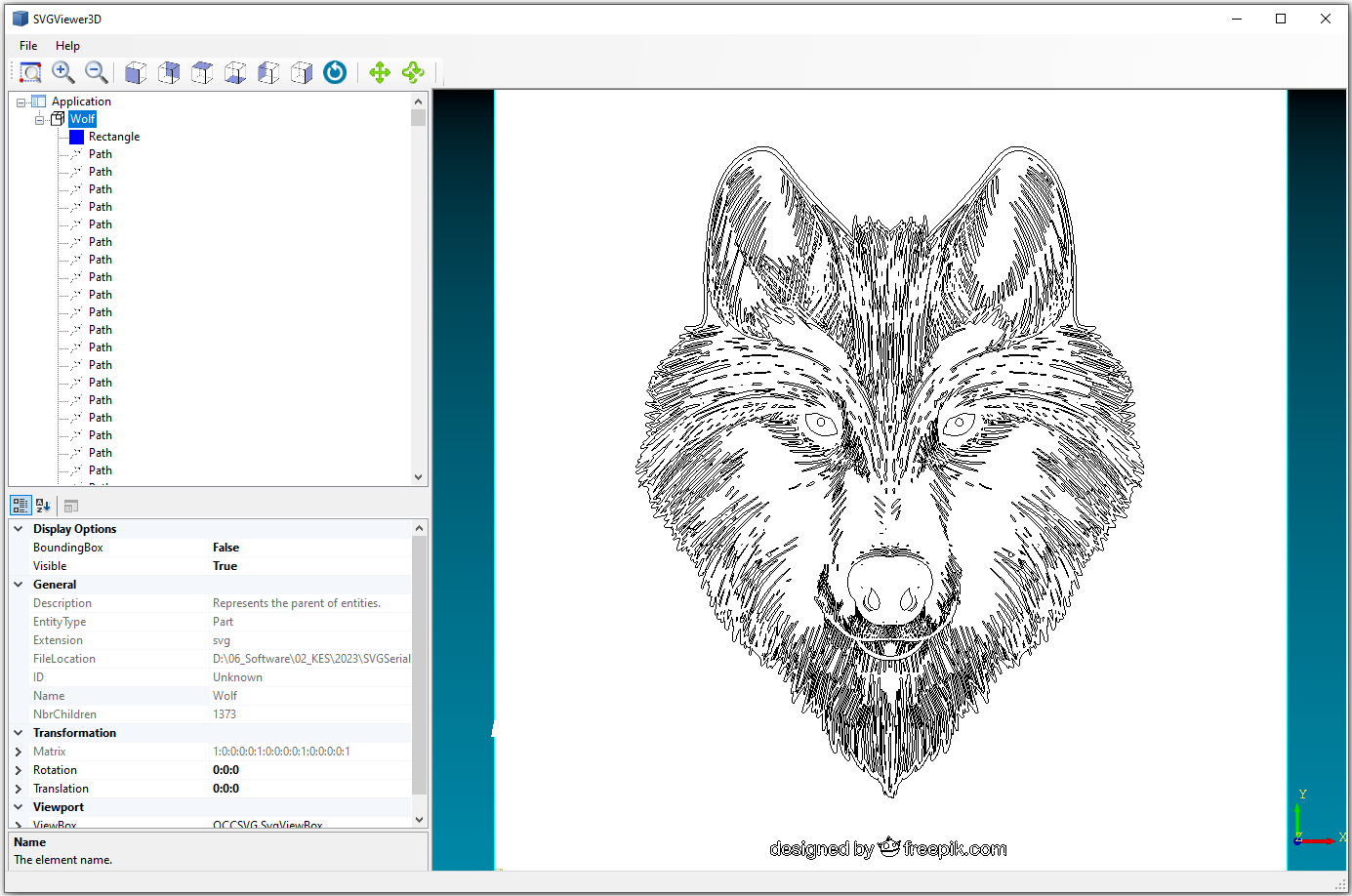1352x896 pixels.
Task: Switch to bottom view cube icon
Action: coord(235,72)
